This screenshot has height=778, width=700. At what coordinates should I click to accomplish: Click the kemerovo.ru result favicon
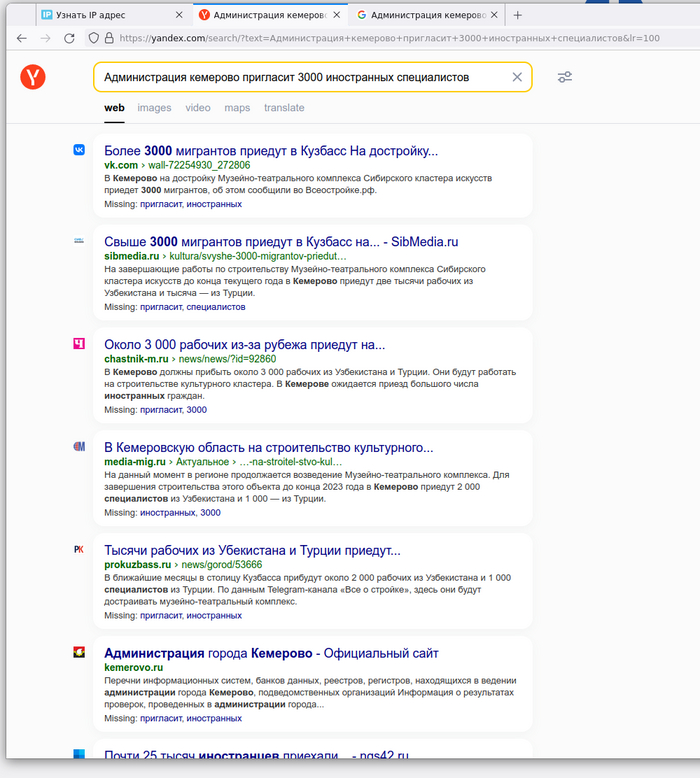[79, 652]
